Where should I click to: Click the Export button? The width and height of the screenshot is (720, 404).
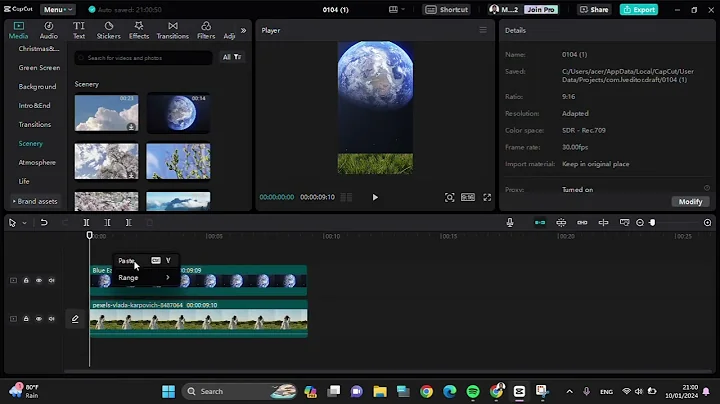click(x=639, y=9)
